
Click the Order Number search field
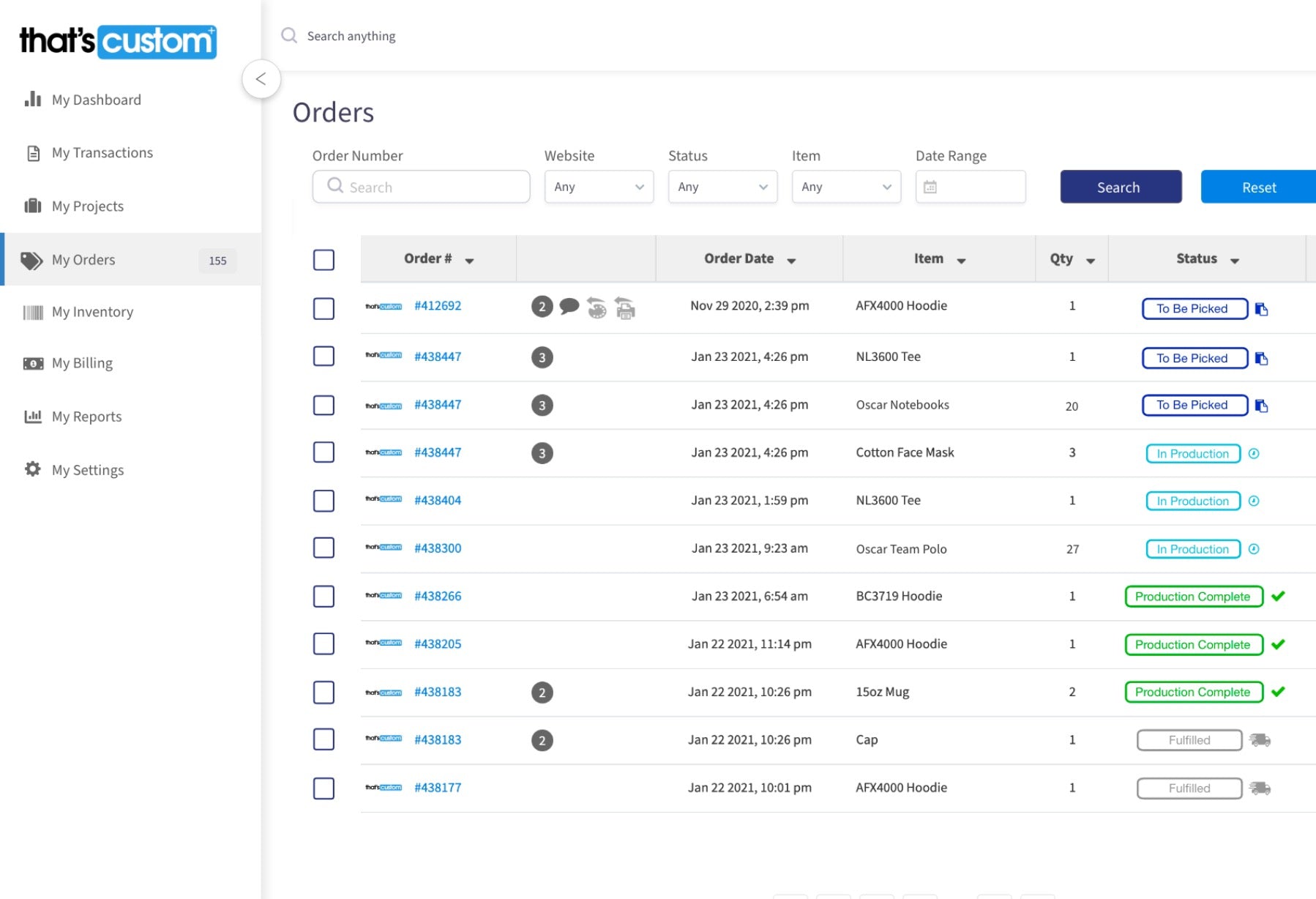coord(422,187)
